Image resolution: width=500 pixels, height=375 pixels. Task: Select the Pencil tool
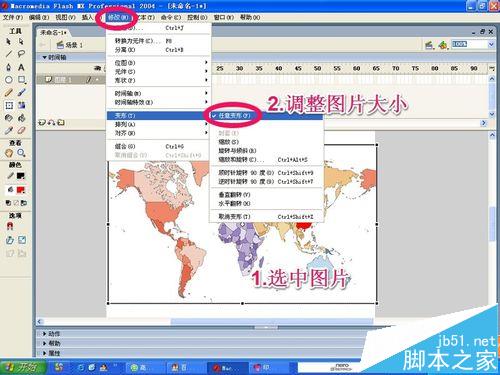pos(9,92)
